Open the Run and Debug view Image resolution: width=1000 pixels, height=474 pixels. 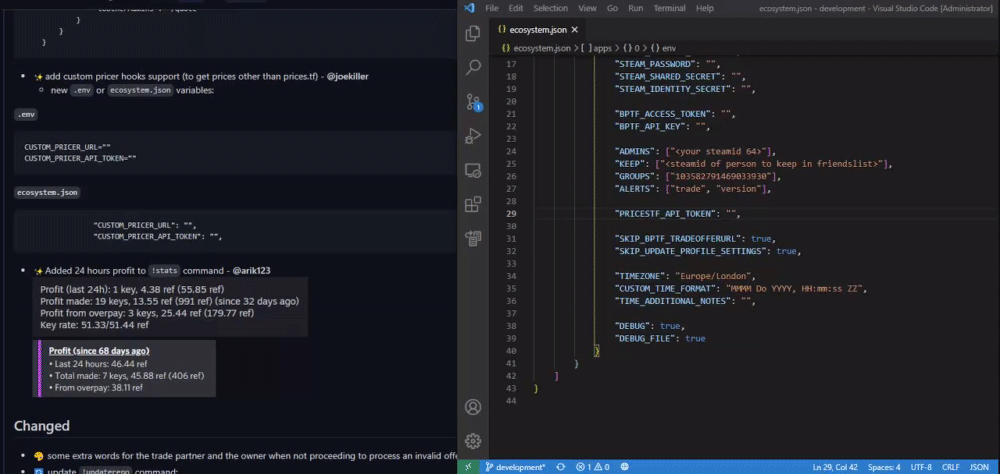(x=473, y=136)
